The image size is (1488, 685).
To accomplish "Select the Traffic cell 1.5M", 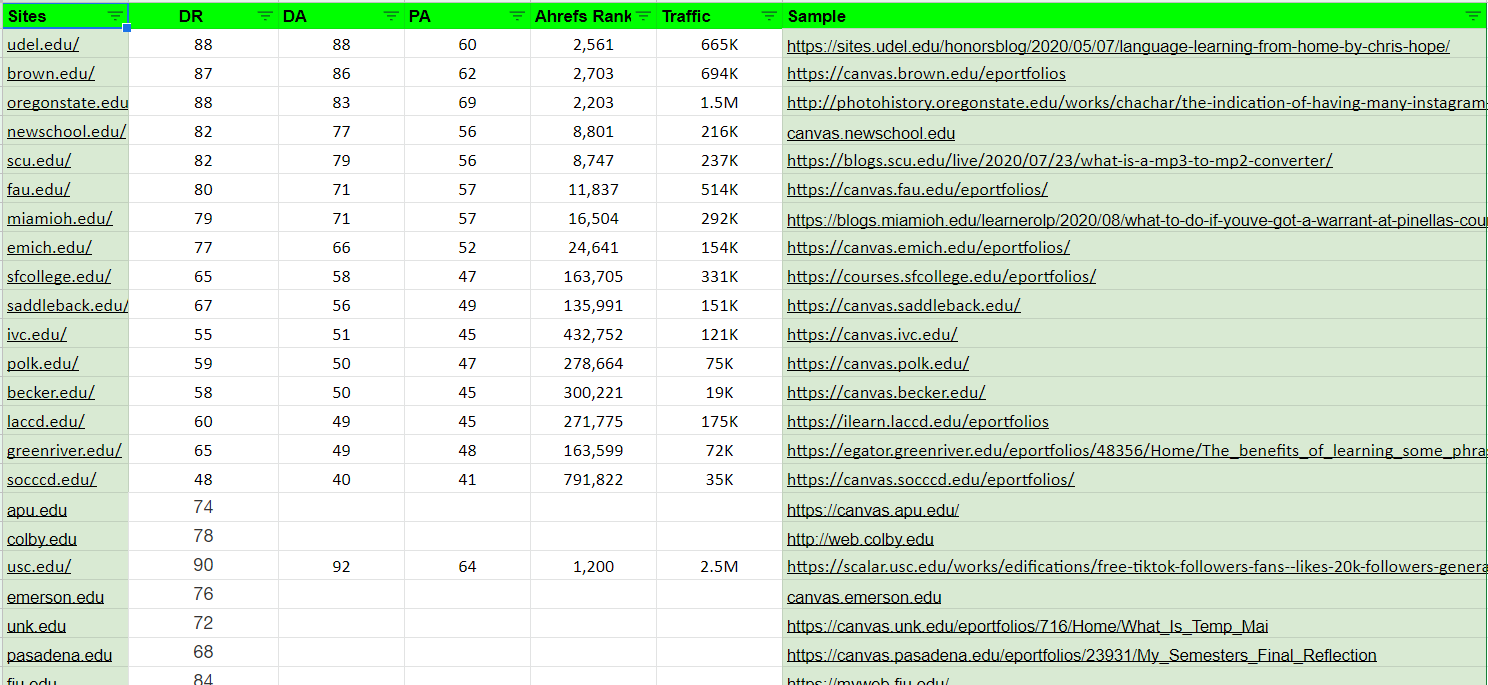I will click(x=720, y=103).
